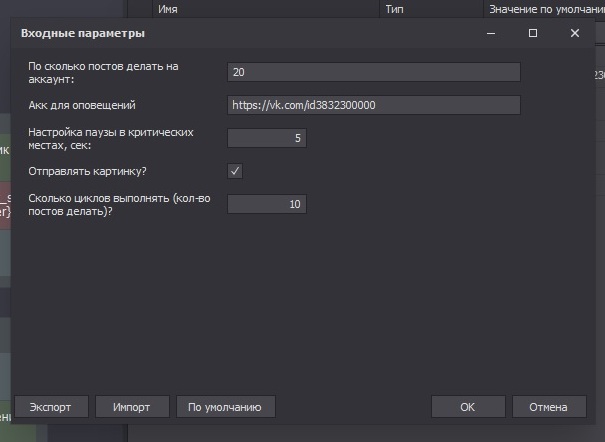Confirm the dialog with OK

(x=468, y=407)
